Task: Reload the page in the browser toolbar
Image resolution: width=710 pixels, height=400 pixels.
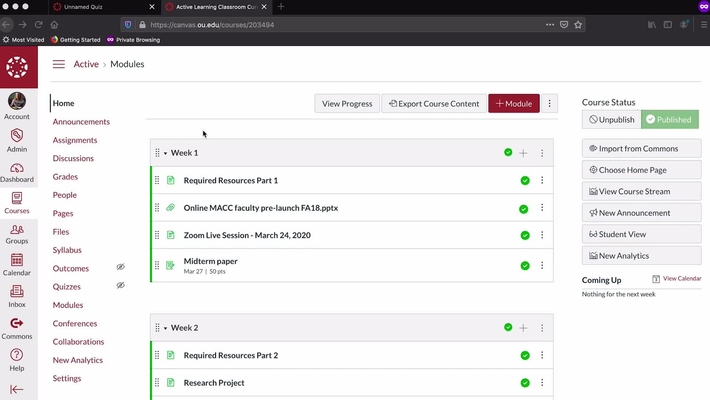Action: pos(38,24)
